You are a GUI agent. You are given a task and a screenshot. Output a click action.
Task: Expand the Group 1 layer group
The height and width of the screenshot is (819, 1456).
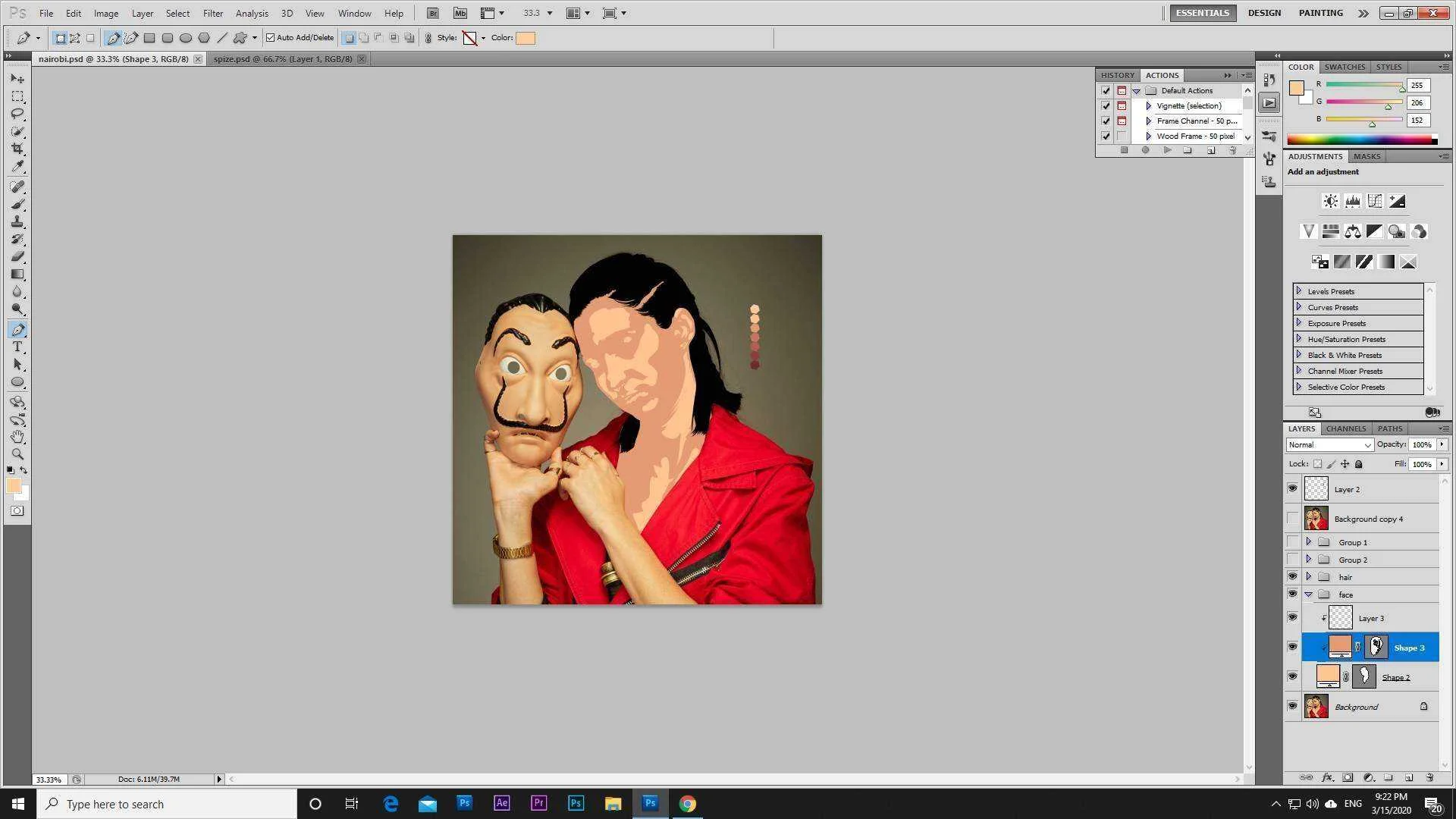1308,542
